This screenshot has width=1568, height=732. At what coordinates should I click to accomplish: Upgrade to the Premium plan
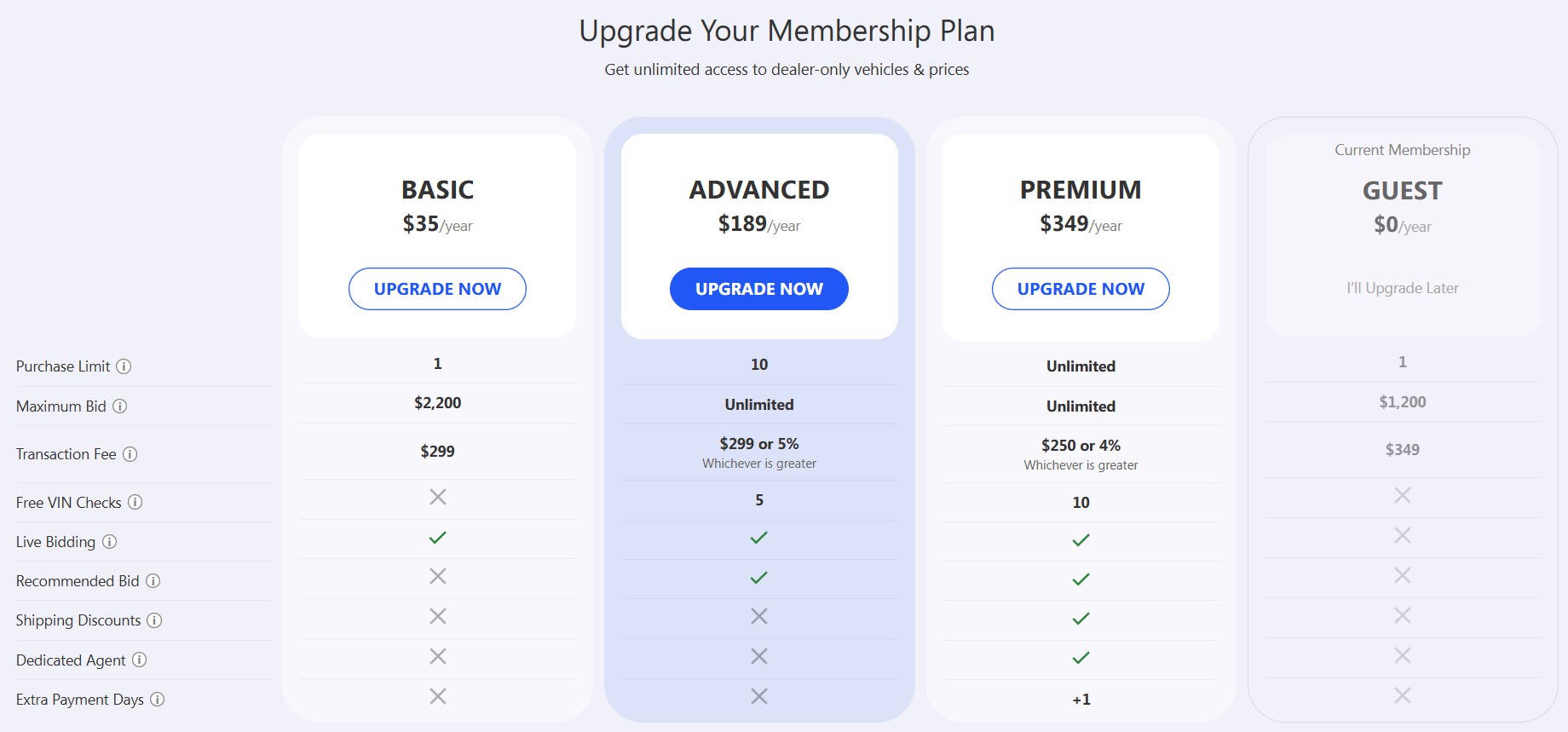pos(1081,289)
